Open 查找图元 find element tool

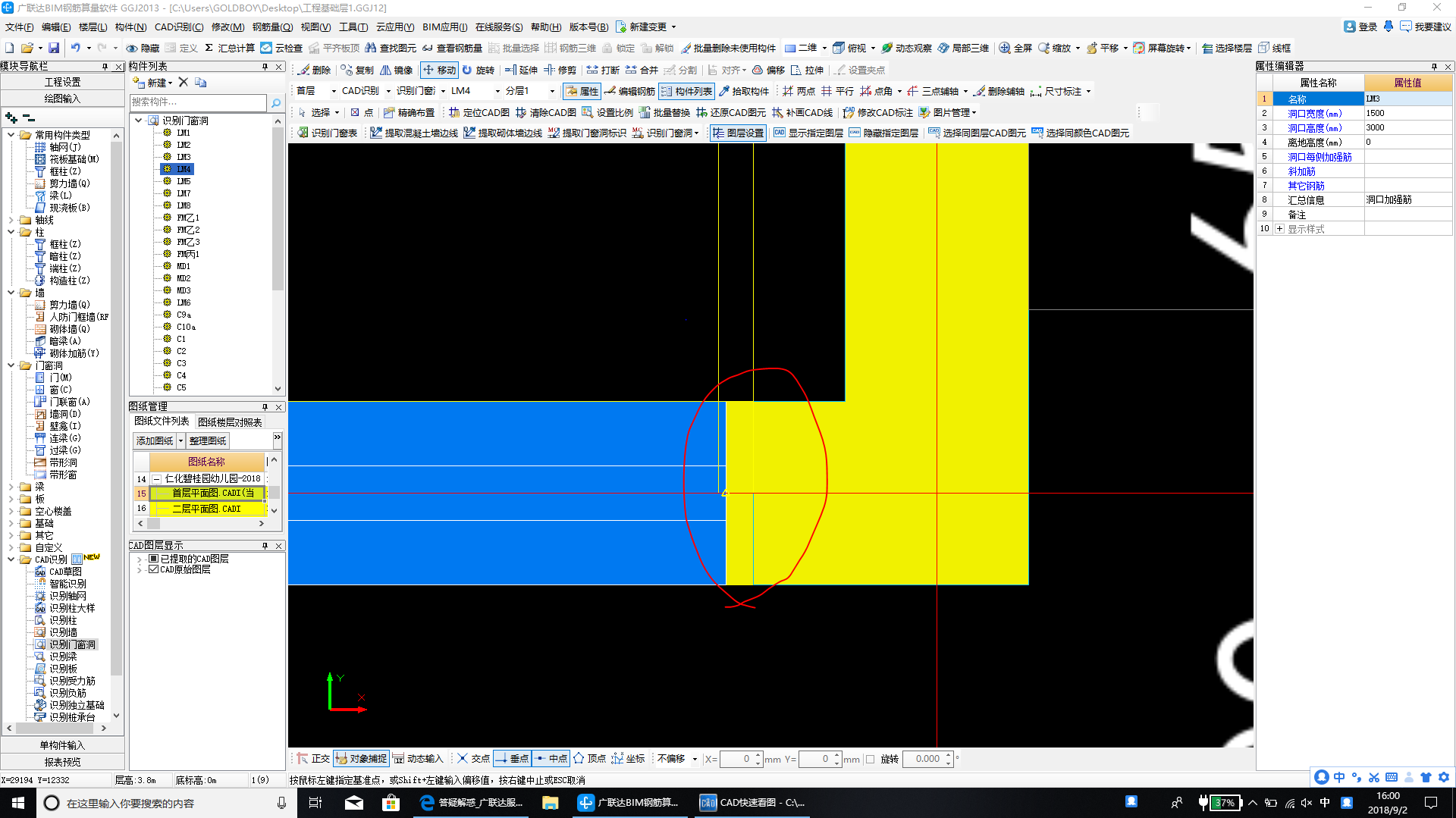pos(391,48)
